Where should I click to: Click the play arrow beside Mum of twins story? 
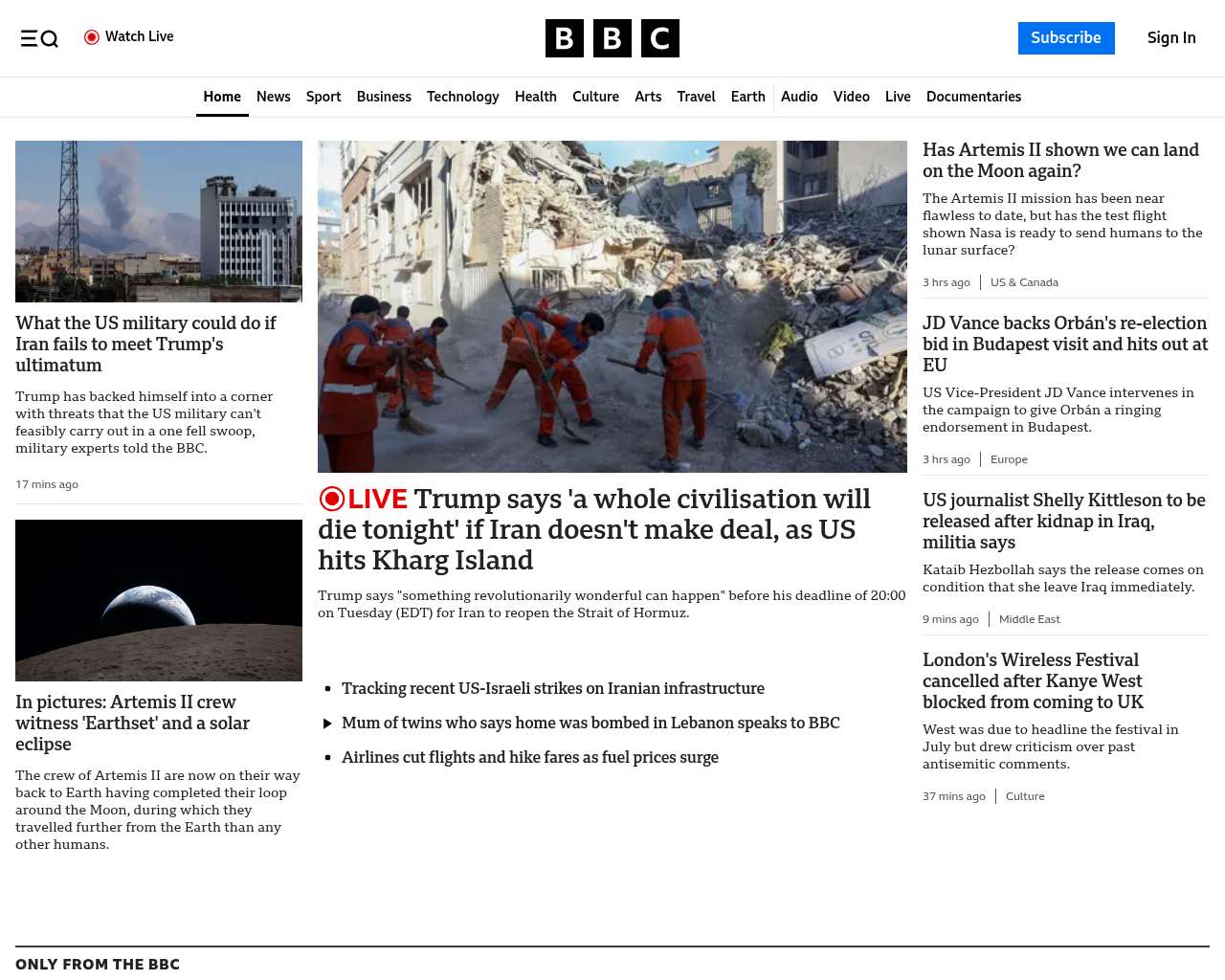327,724
